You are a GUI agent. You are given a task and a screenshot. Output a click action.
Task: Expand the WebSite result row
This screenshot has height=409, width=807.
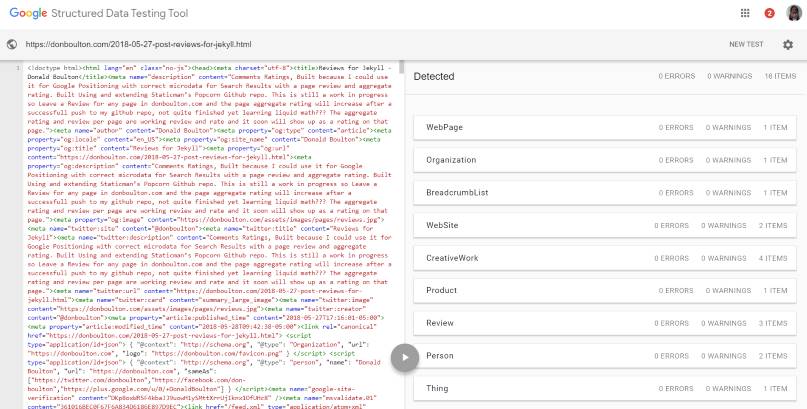point(605,225)
